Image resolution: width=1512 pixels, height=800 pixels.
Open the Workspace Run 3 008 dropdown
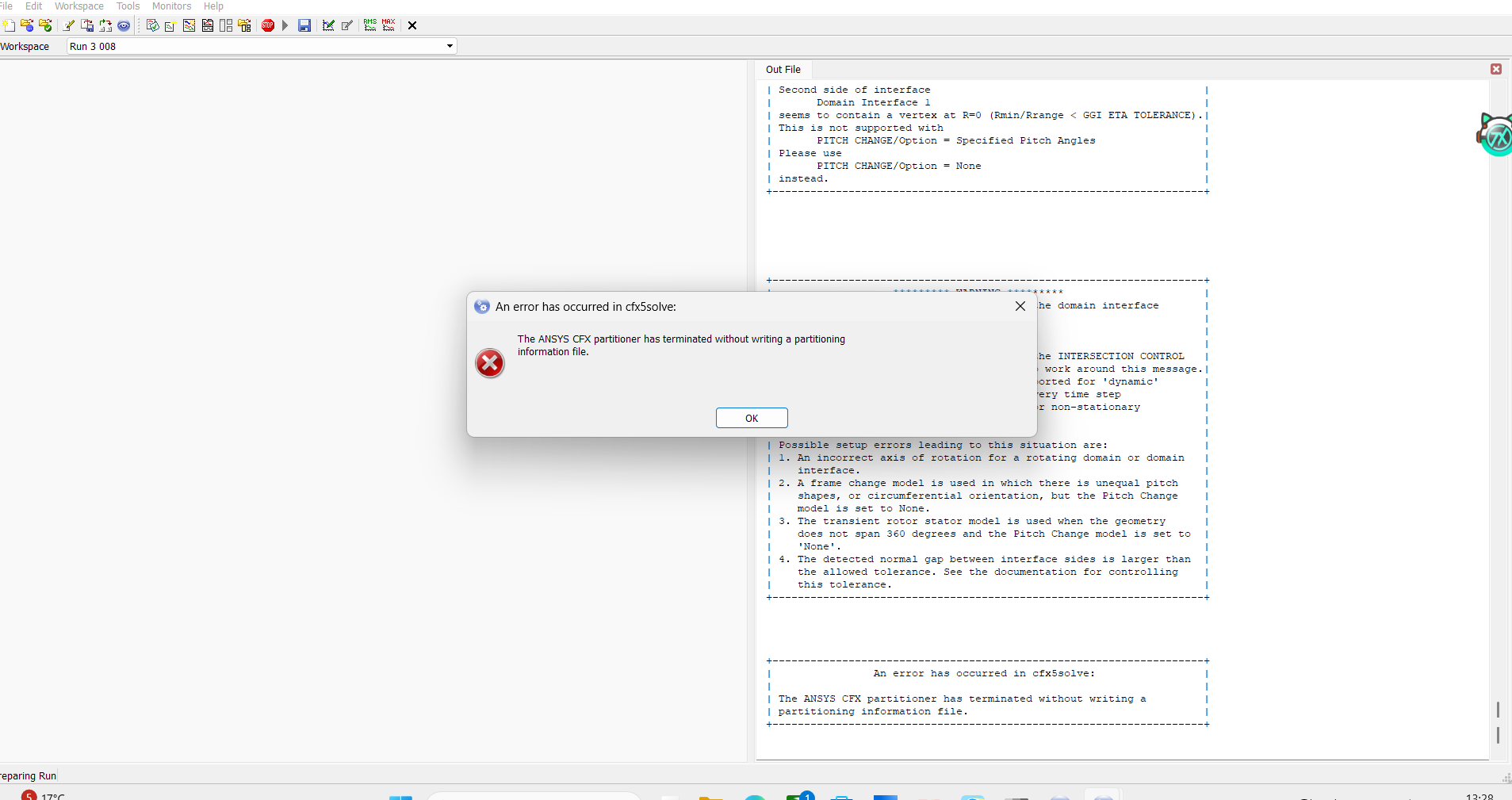262,46
